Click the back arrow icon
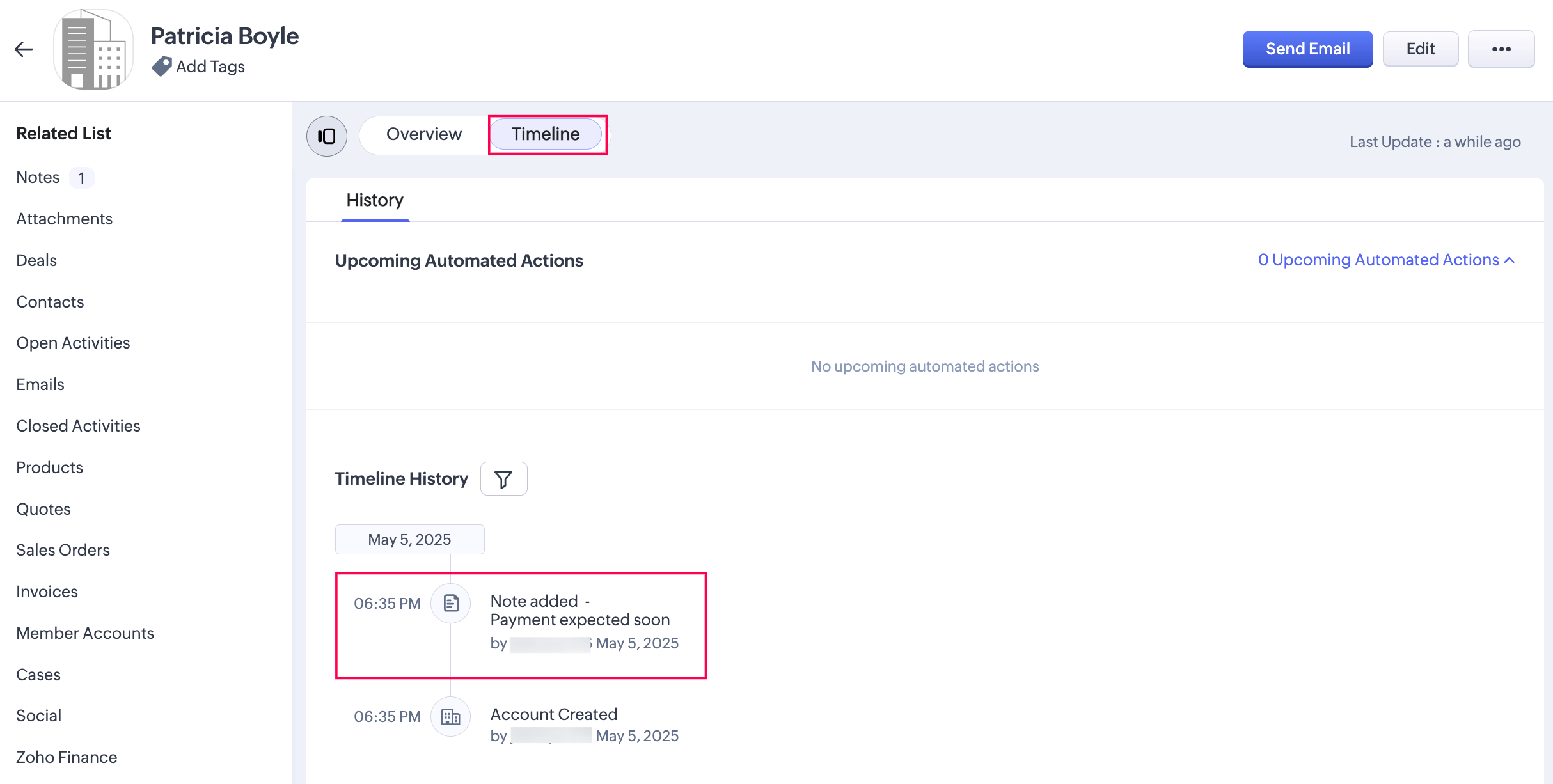This screenshot has height=784, width=1553. click(x=24, y=49)
